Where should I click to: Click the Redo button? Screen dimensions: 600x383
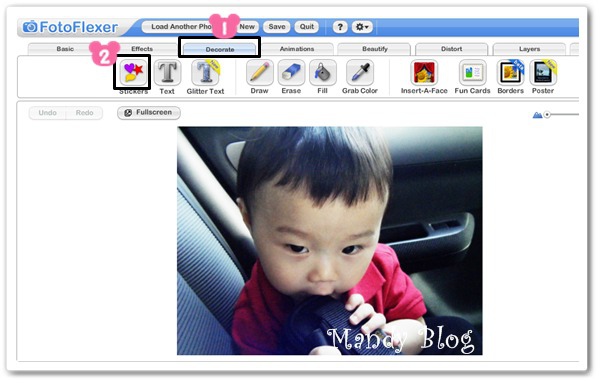click(85, 113)
